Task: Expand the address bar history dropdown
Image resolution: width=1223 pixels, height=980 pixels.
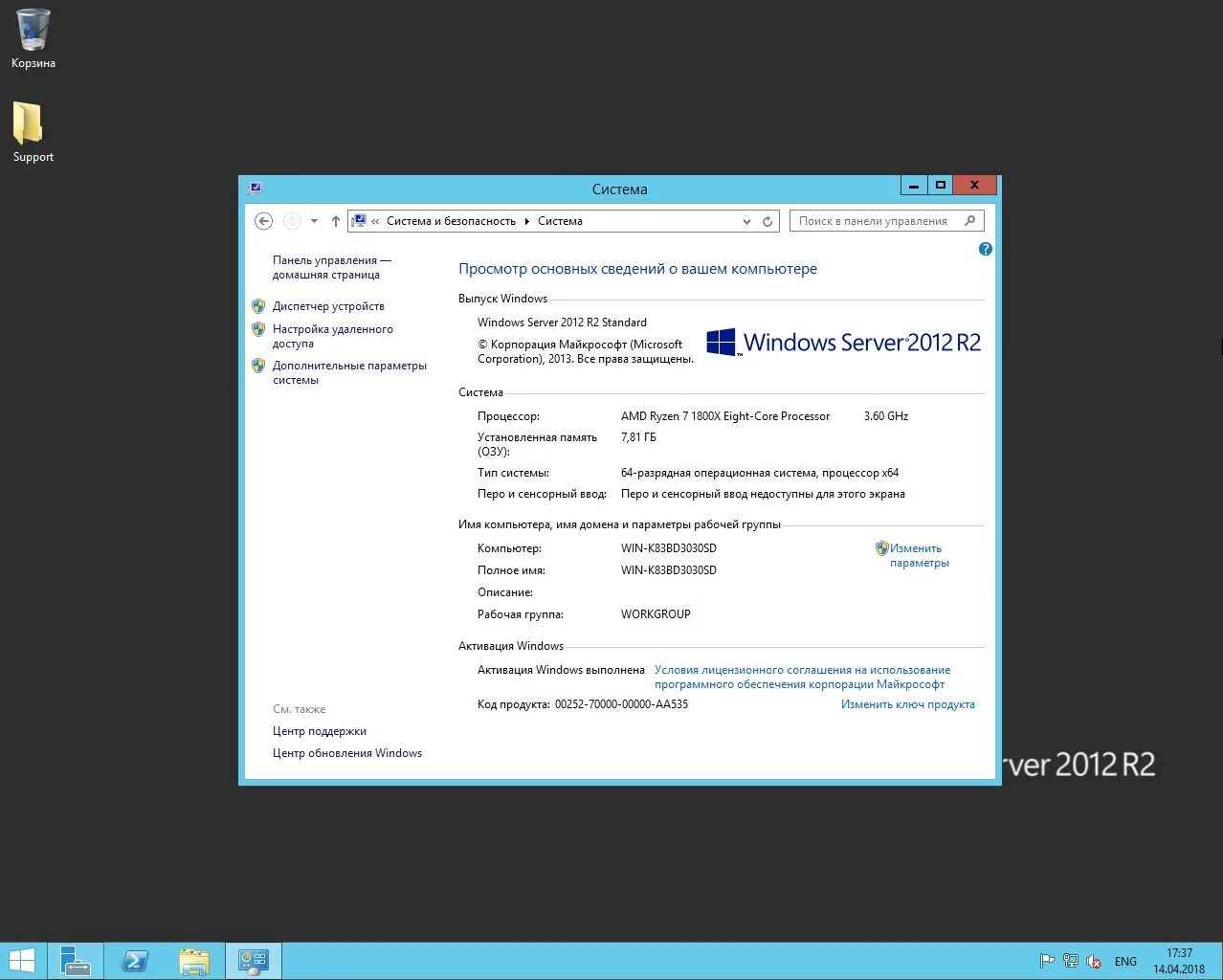Action: pos(746,221)
